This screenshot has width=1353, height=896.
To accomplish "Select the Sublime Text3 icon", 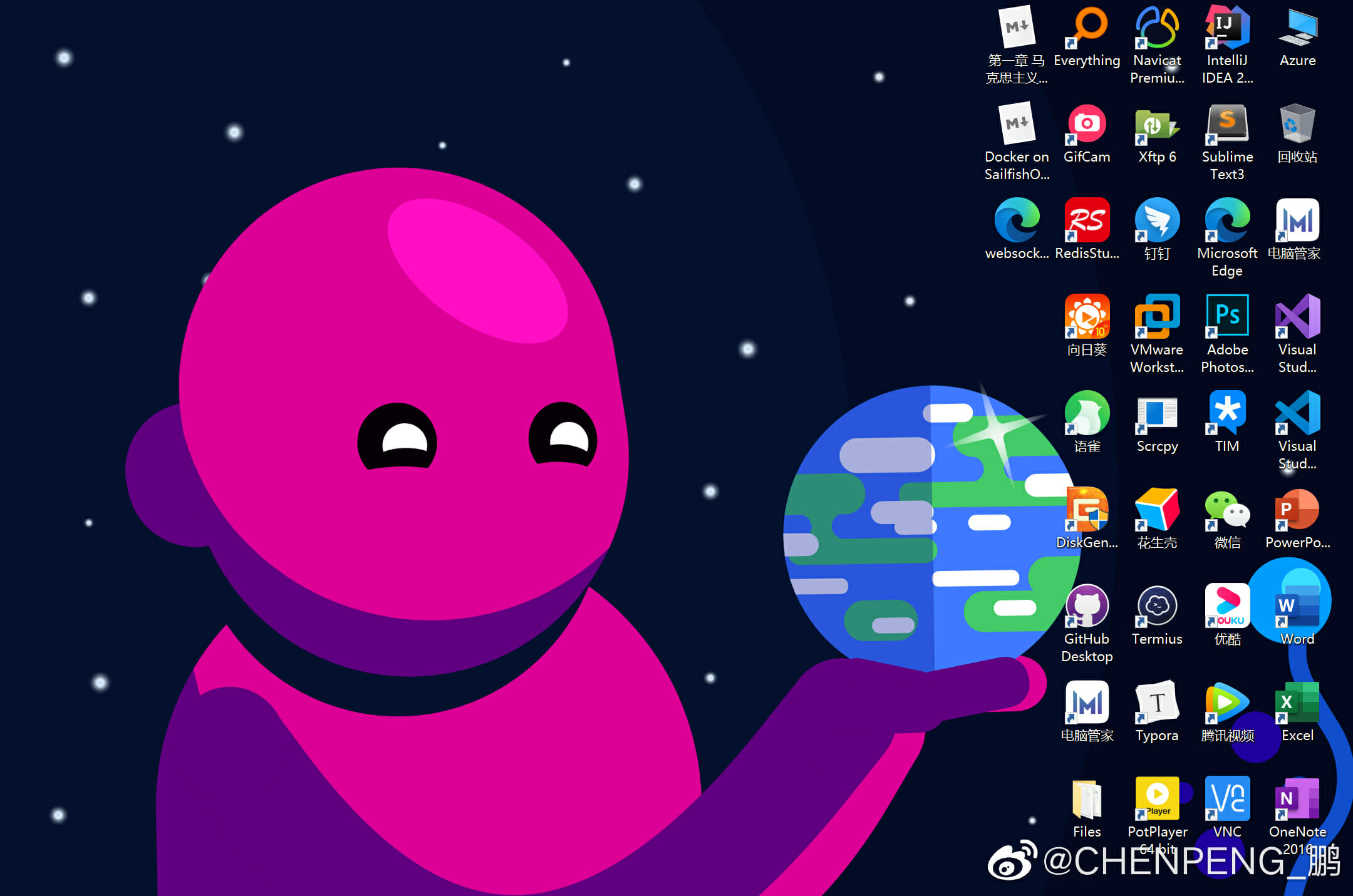I will click(1227, 124).
